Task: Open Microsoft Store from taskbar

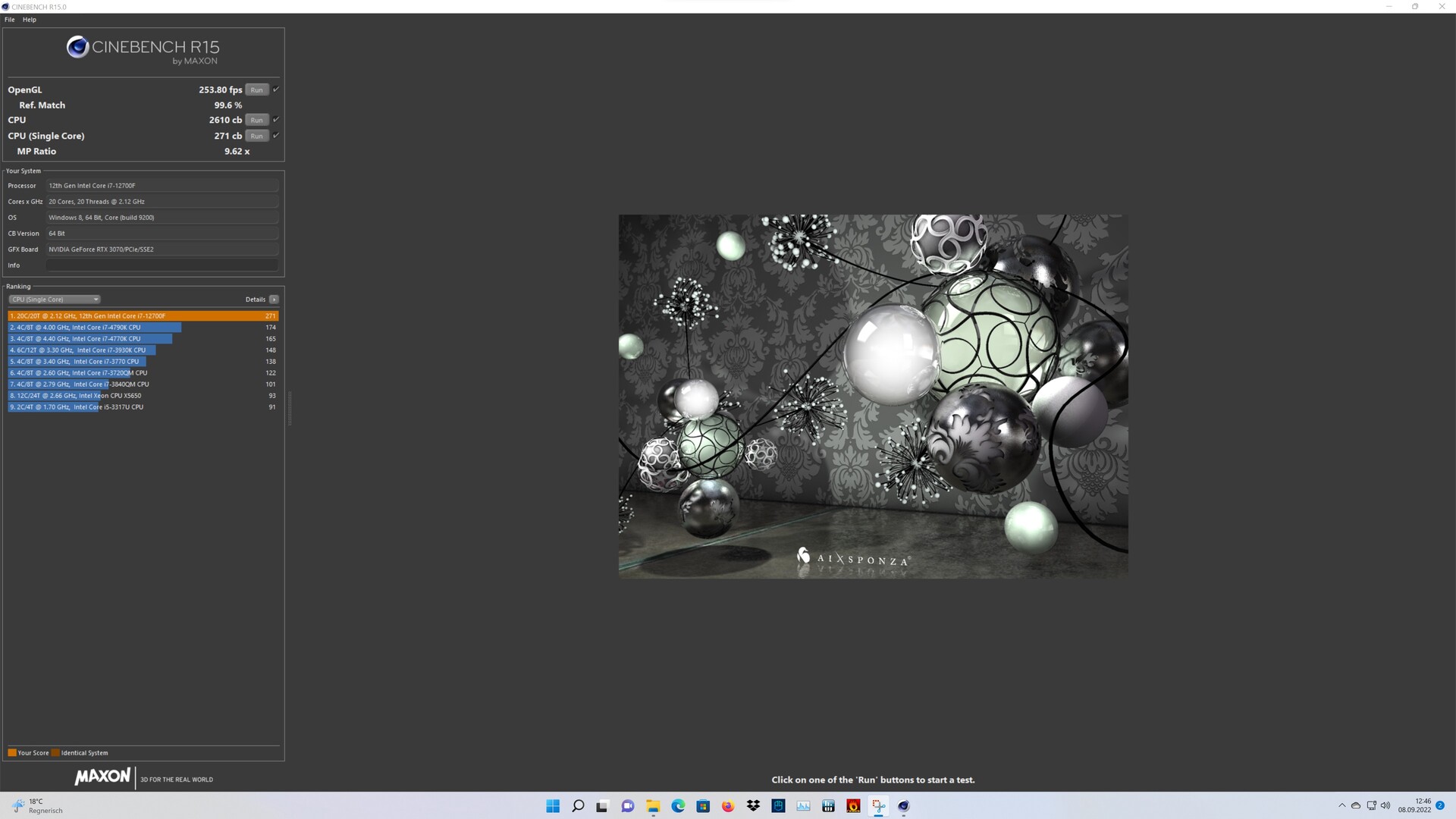Action: [703, 806]
